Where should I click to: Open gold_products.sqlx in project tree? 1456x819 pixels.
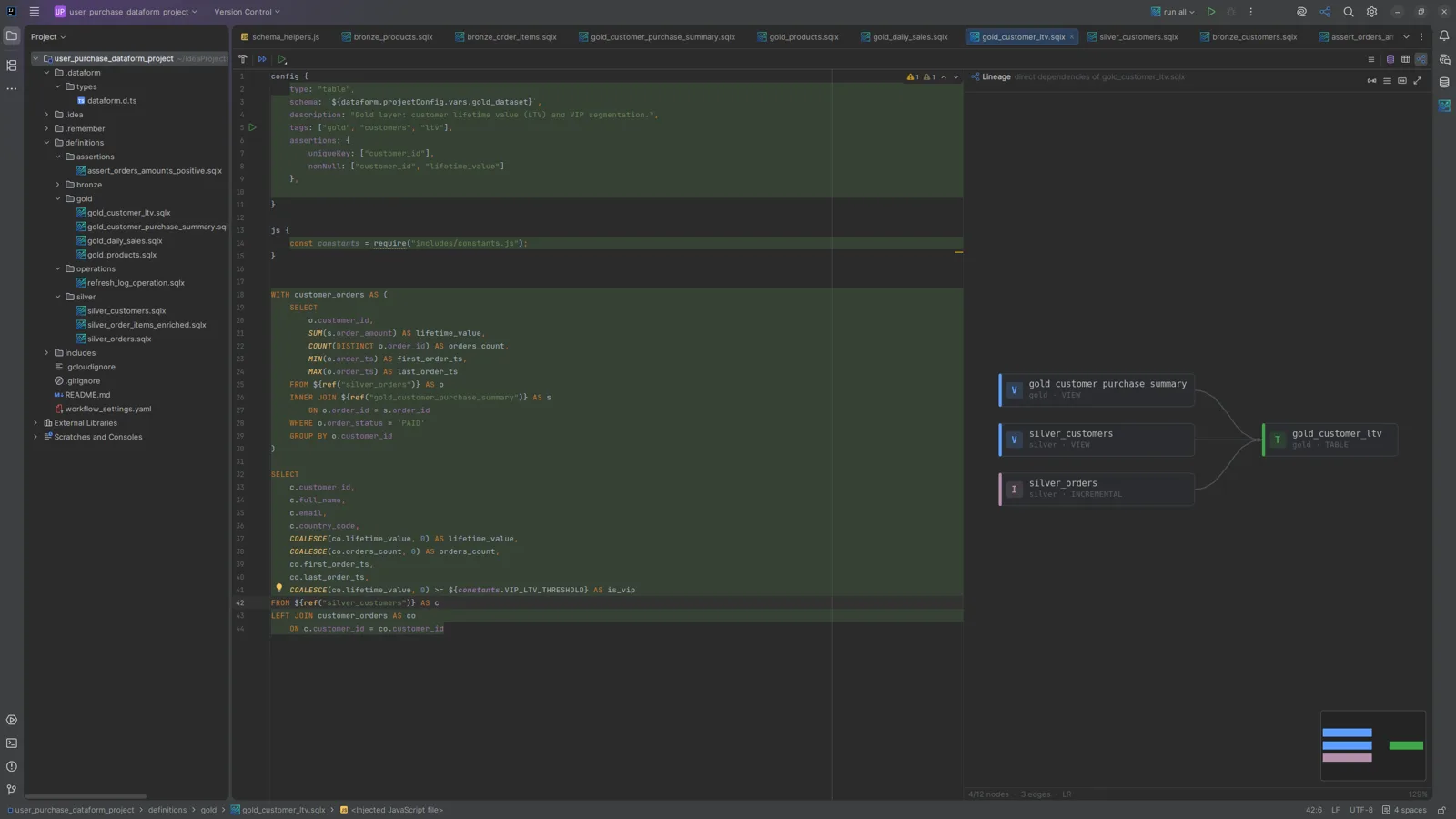coord(122,255)
